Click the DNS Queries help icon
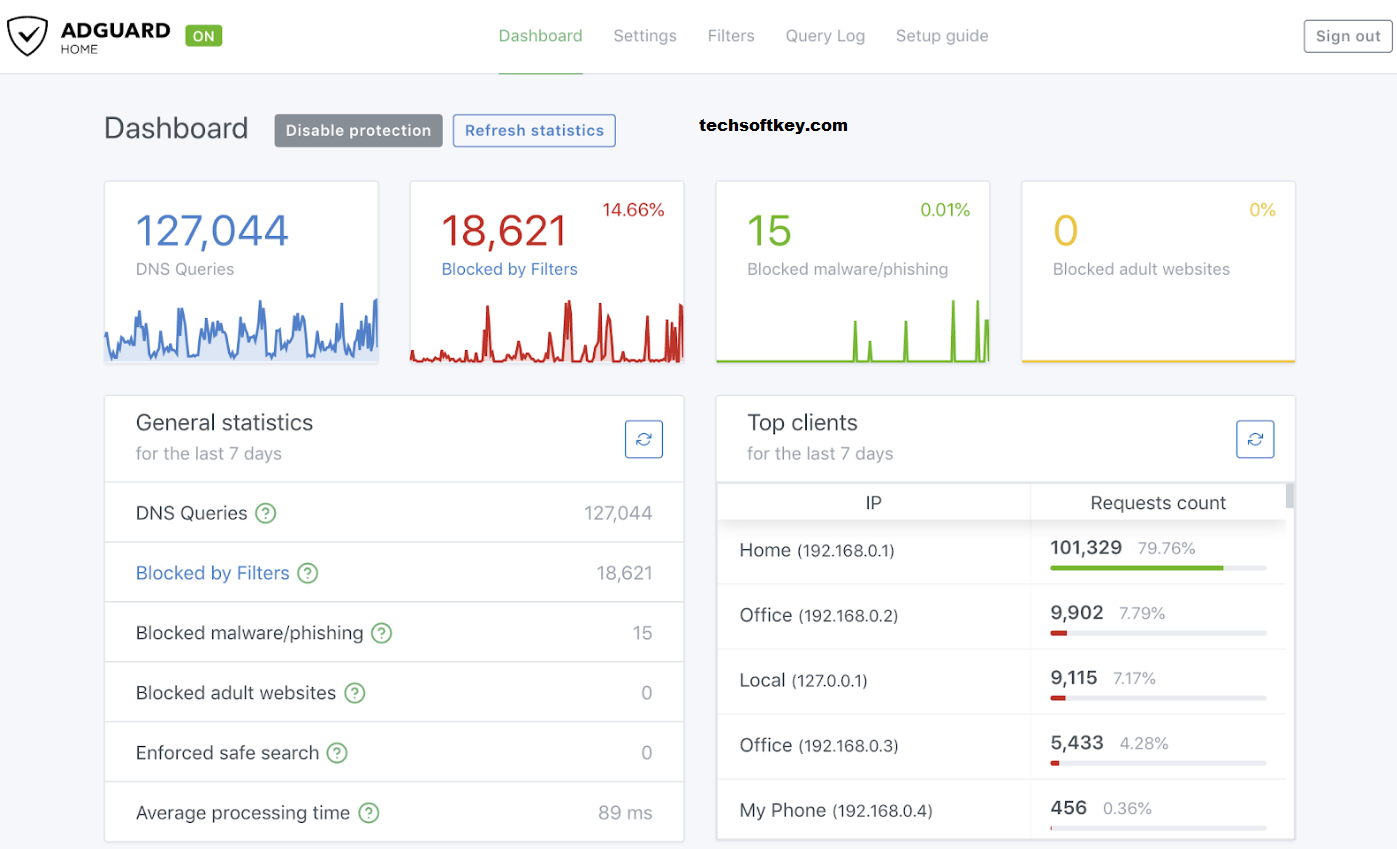 coord(265,513)
